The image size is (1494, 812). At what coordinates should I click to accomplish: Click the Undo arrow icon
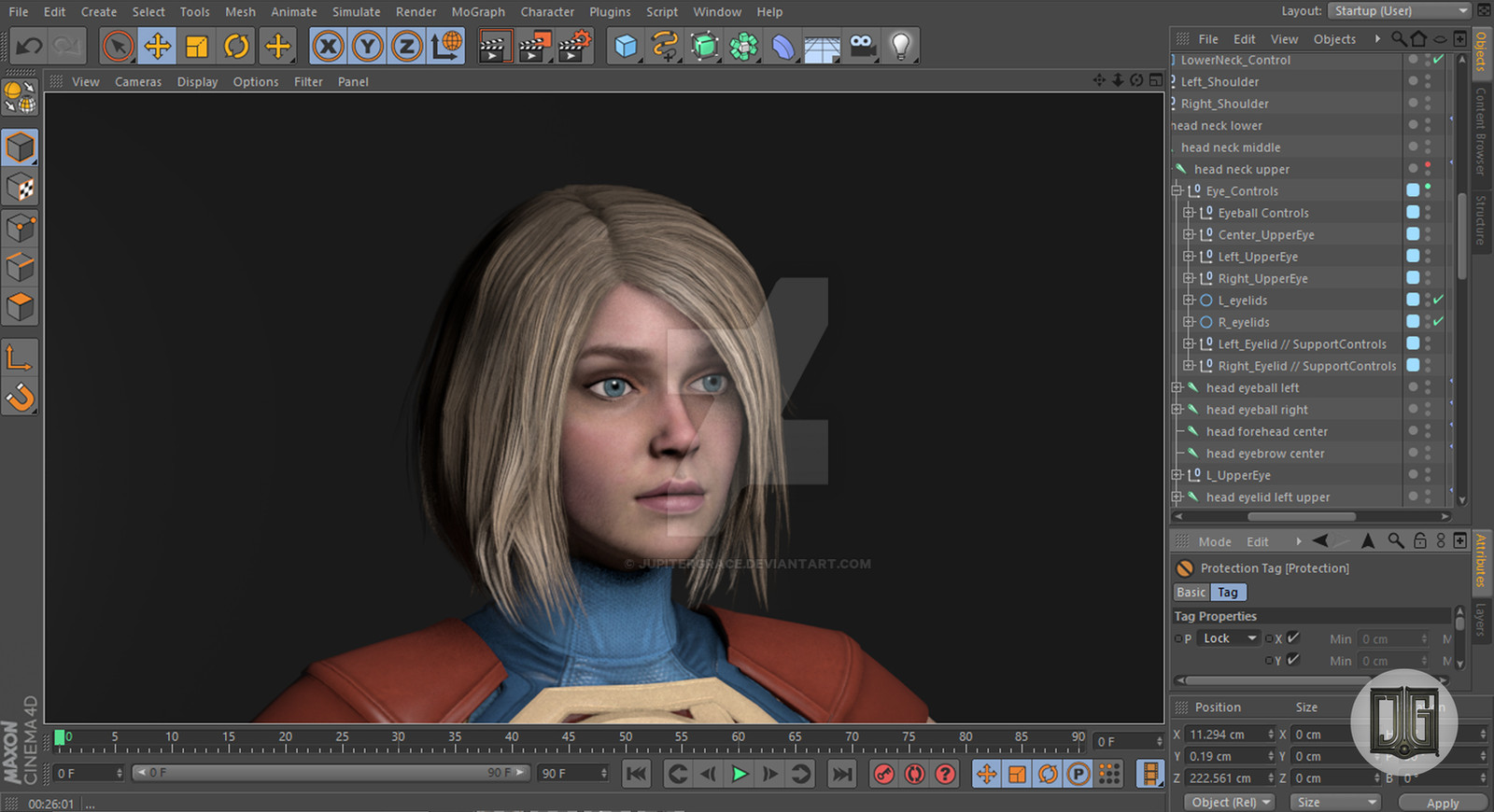pos(30,46)
